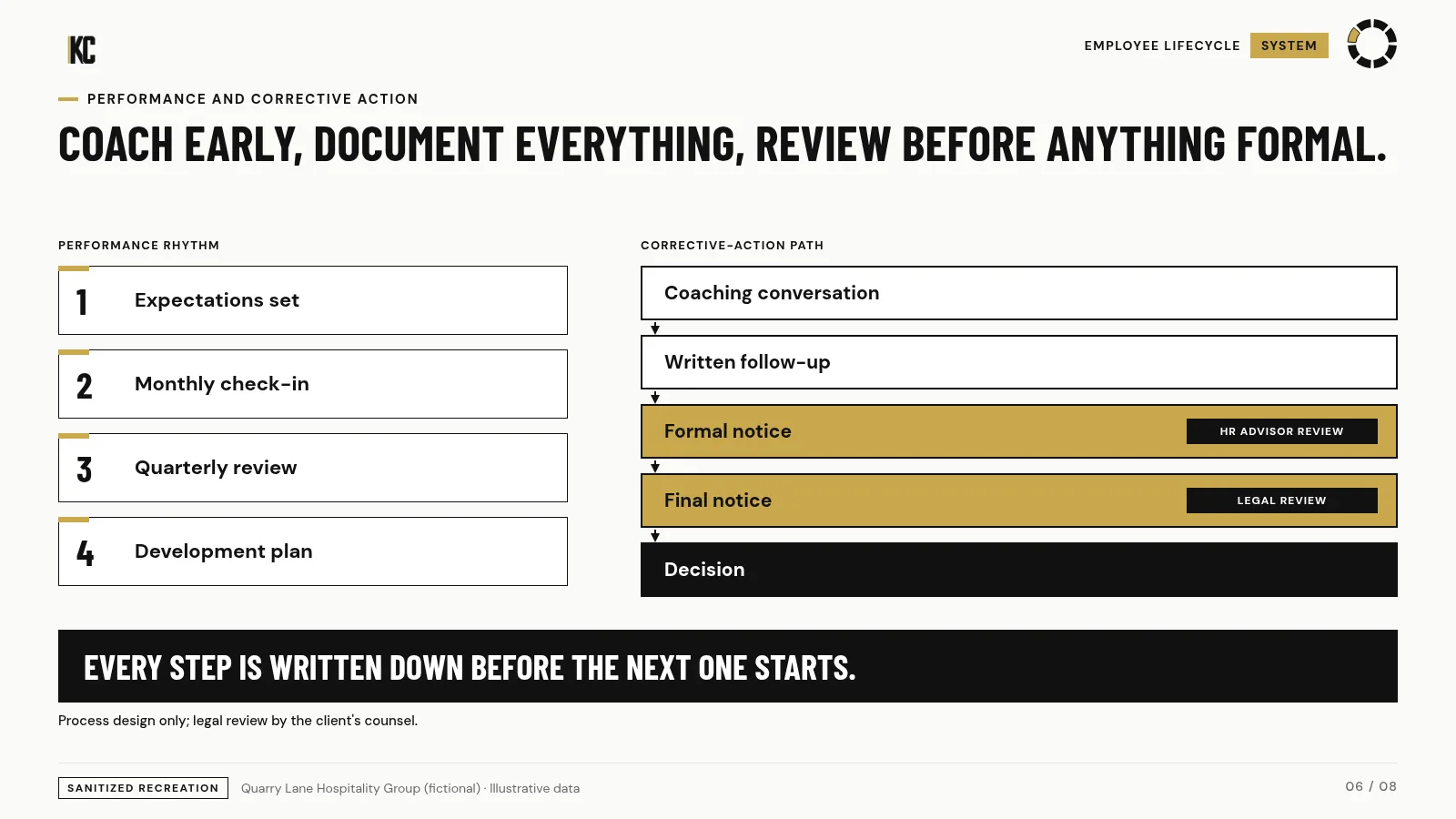Viewport: 1456px width, 819px height.
Task: Click the Development plan card
Action: coord(313,551)
